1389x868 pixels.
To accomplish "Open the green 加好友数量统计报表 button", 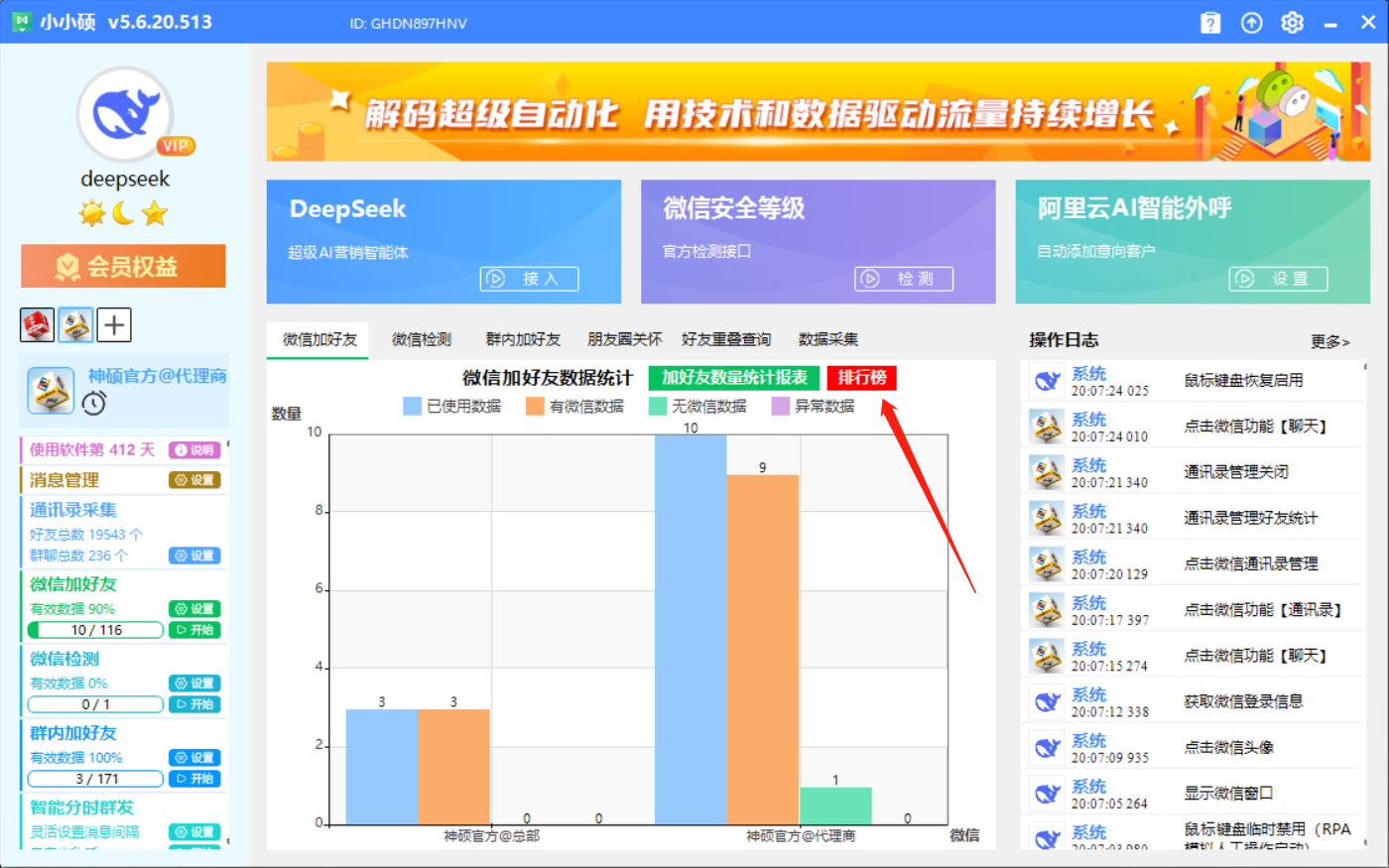I will click(734, 378).
